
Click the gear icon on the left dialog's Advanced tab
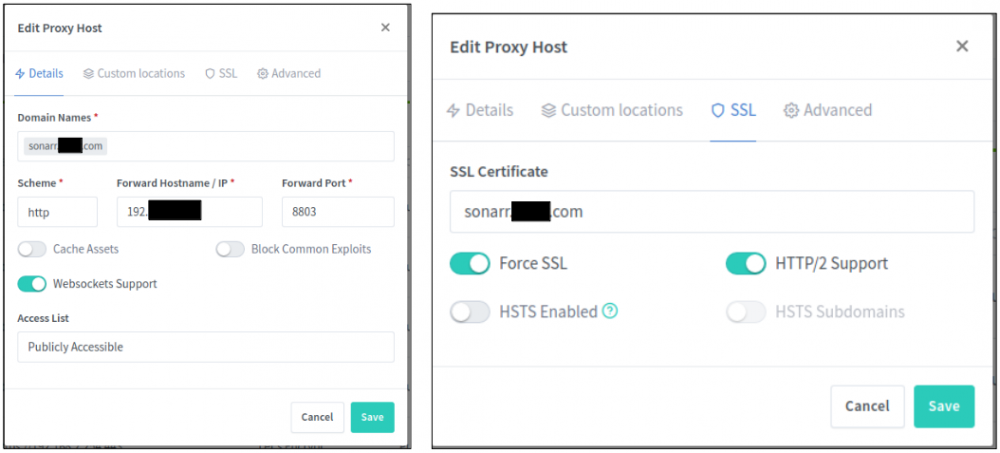(x=263, y=73)
